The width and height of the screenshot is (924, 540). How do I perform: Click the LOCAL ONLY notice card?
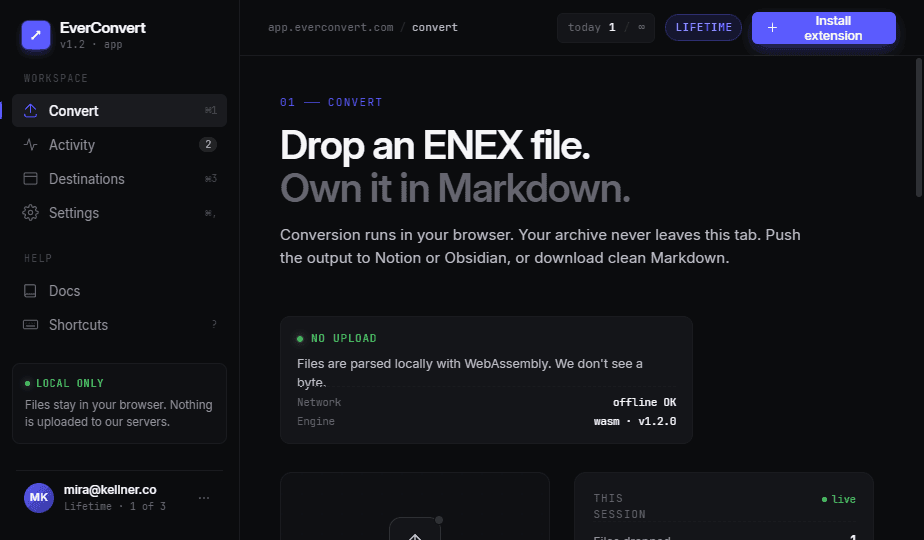[x=120, y=403]
